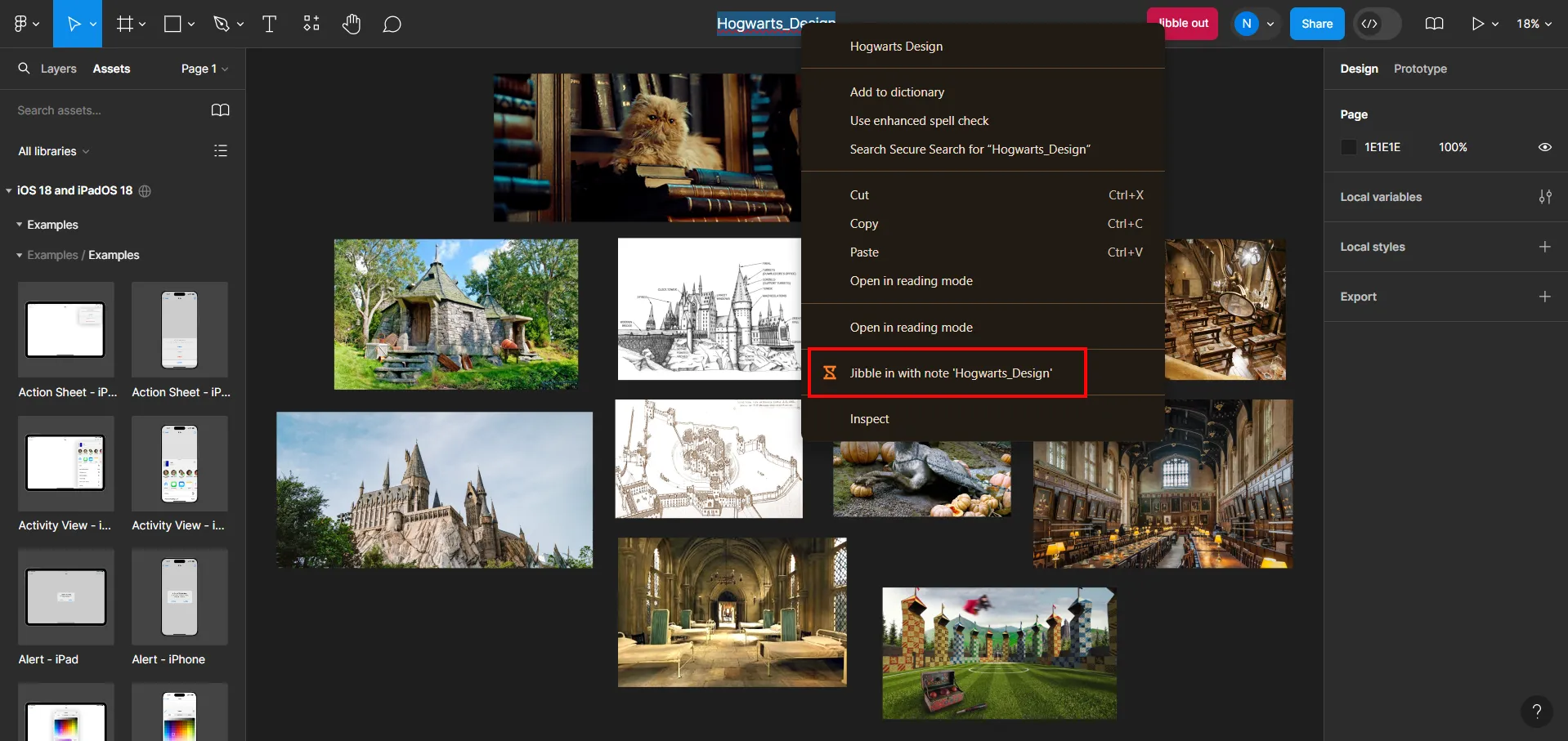1568x741 pixels.
Task: Select the Frame tool
Action: coord(124,24)
